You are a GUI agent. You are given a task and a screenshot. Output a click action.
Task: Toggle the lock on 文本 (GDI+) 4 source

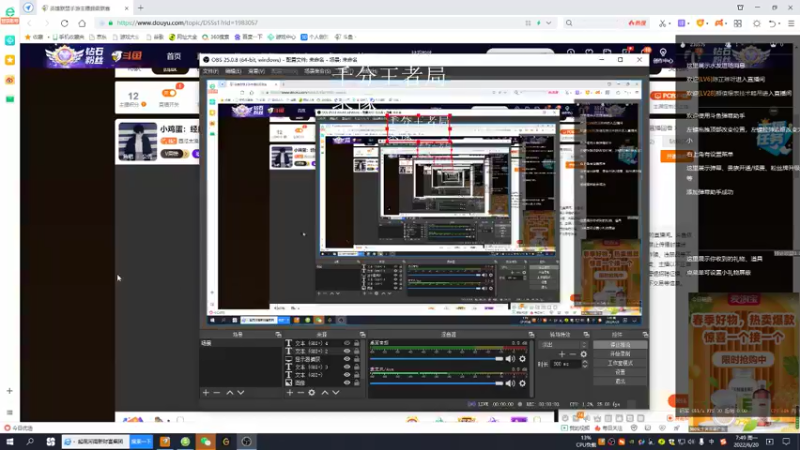click(x=357, y=343)
